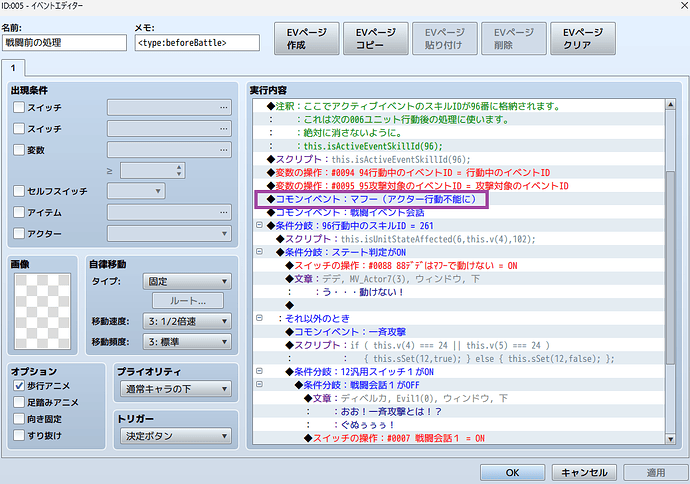Collapse the 条件分岐 12汎用スイッチ1がON branch
Screen dimensions: 690x484
(x=260, y=371)
